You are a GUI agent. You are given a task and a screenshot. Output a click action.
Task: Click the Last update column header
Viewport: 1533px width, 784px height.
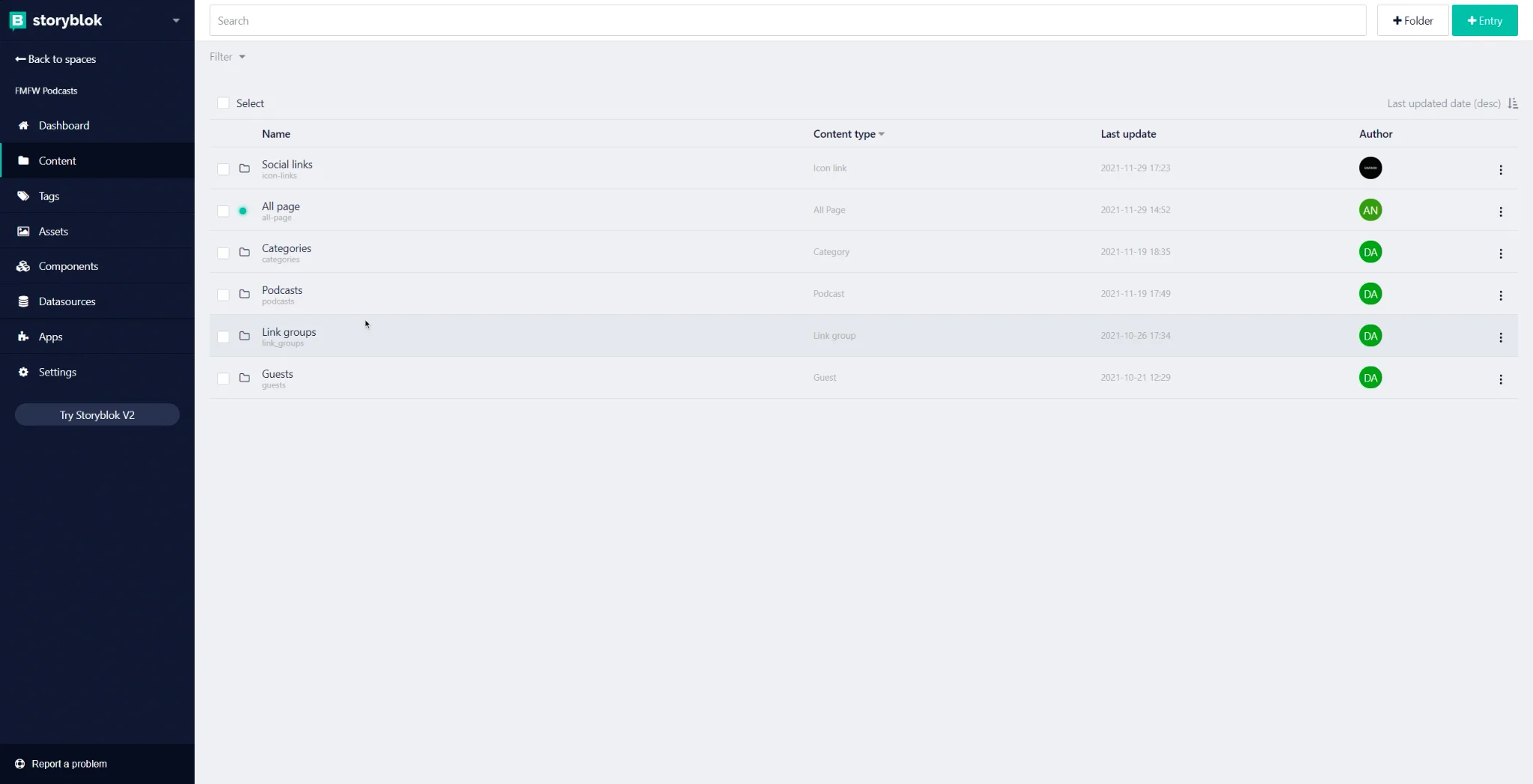click(x=1128, y=134)
